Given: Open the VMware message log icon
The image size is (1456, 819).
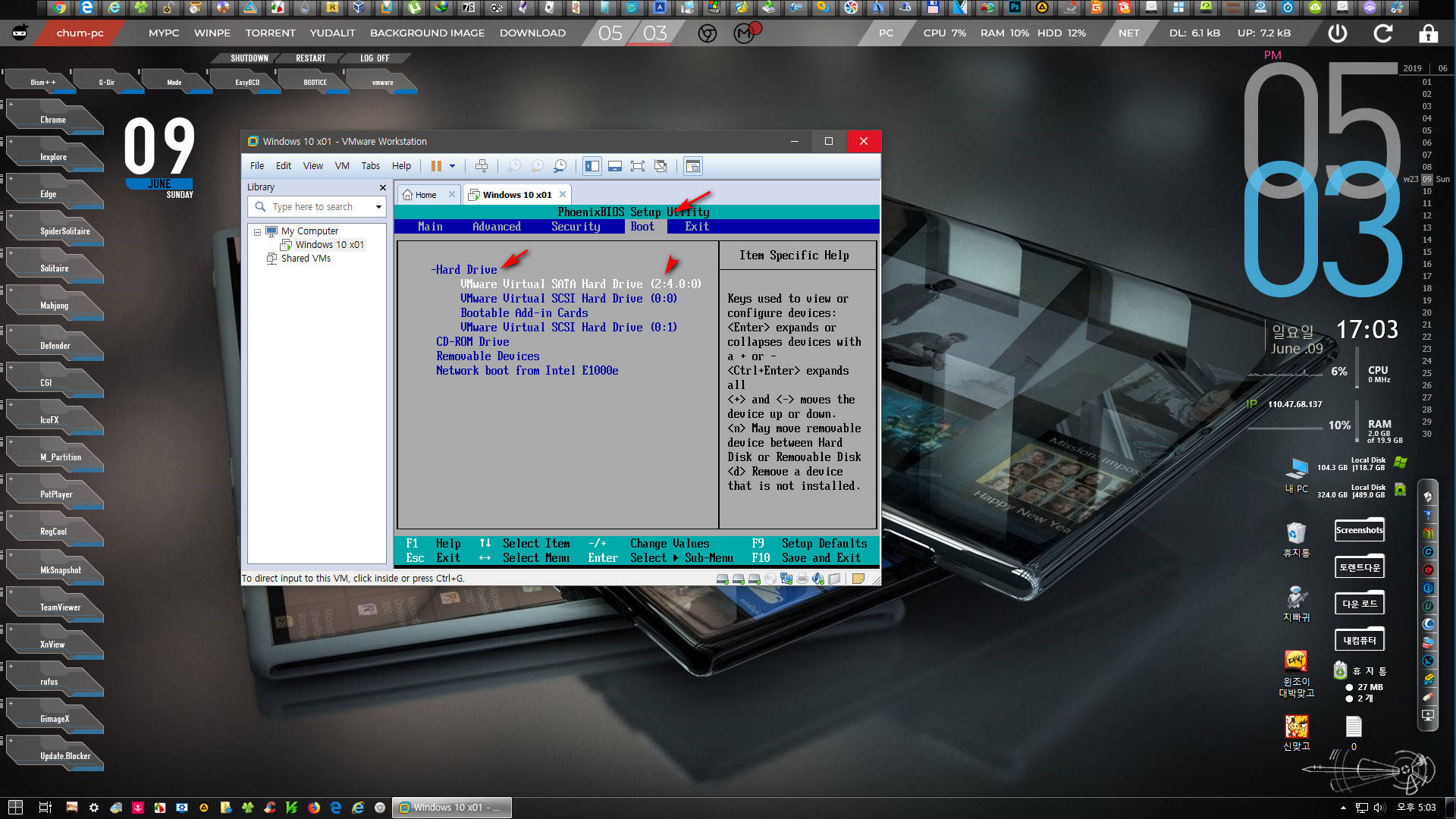Looking at the screenshot, I should click(x=858, y=579).
